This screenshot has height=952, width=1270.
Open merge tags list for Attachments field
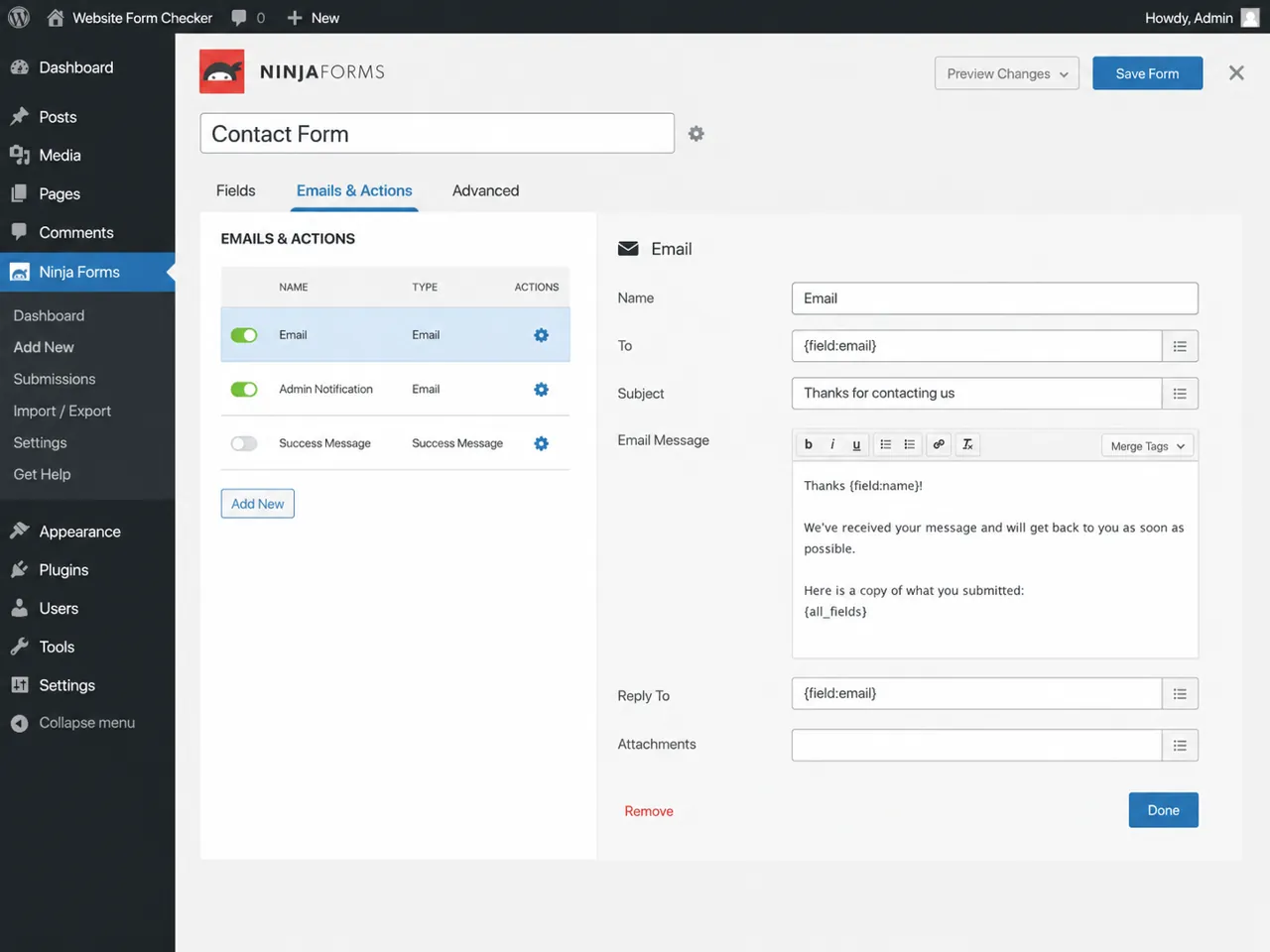coord(1180,746)
